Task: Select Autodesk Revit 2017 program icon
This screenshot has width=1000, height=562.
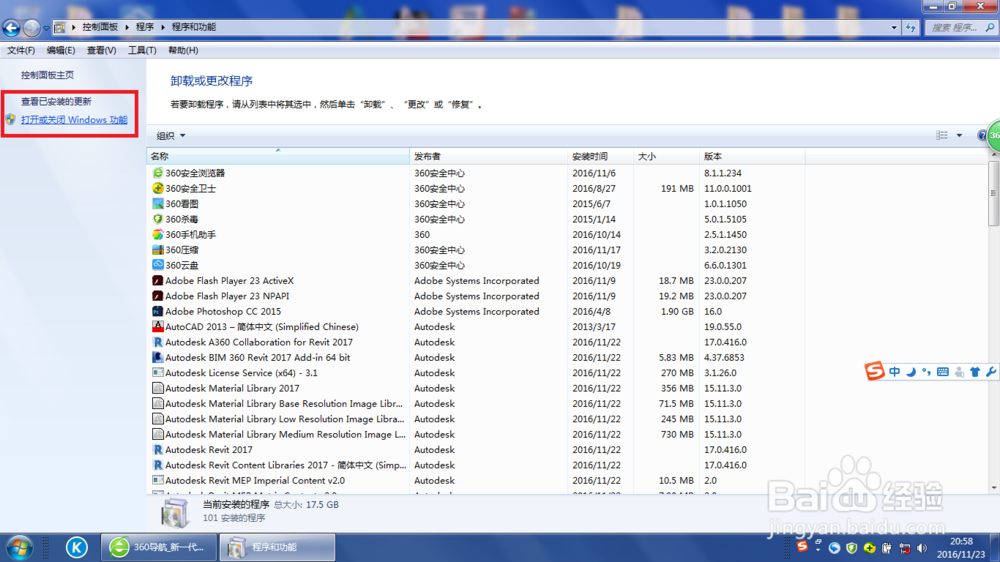Action: (158, 450)
